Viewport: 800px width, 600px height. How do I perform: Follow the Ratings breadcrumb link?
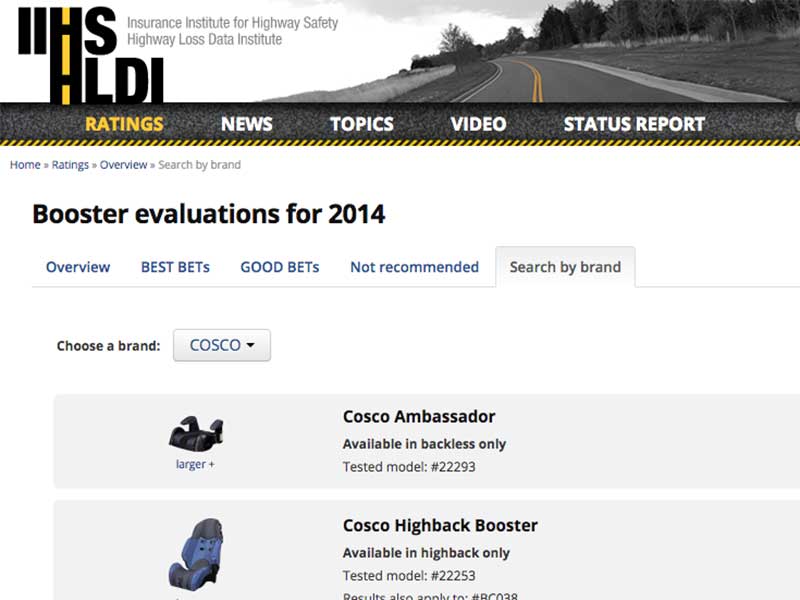(70, 165)
